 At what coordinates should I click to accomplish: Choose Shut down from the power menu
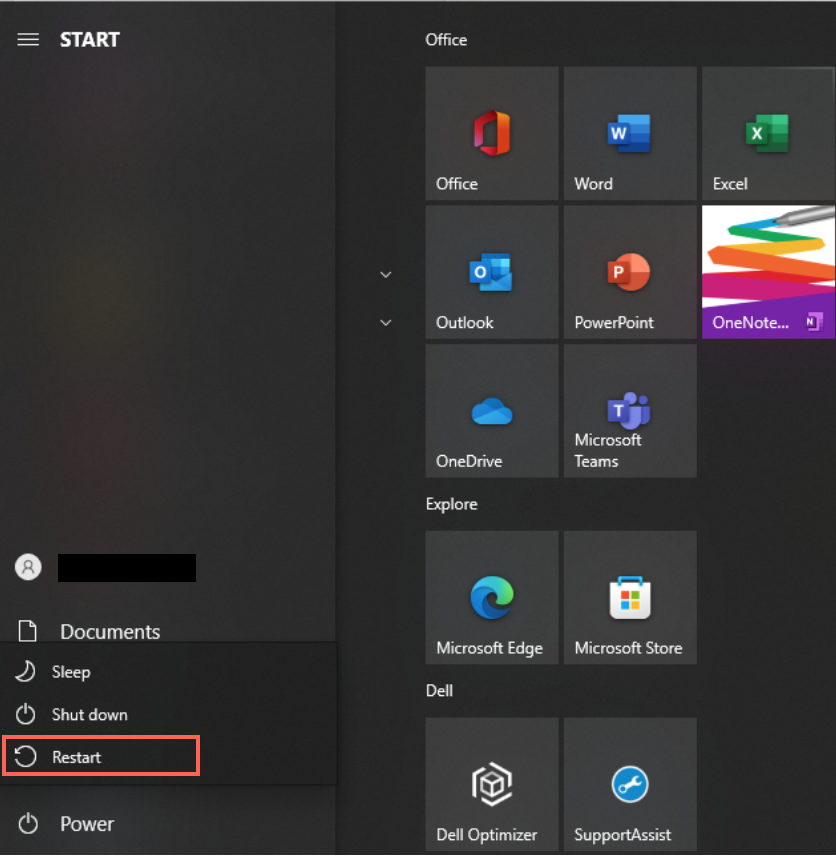click(168, 714)
